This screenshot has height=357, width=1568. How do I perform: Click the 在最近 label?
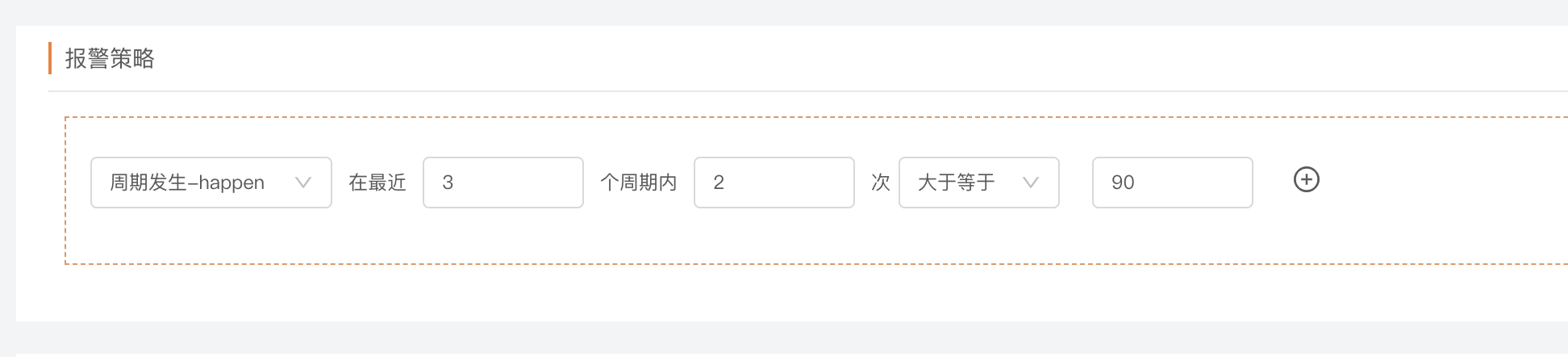coord(377,183)
